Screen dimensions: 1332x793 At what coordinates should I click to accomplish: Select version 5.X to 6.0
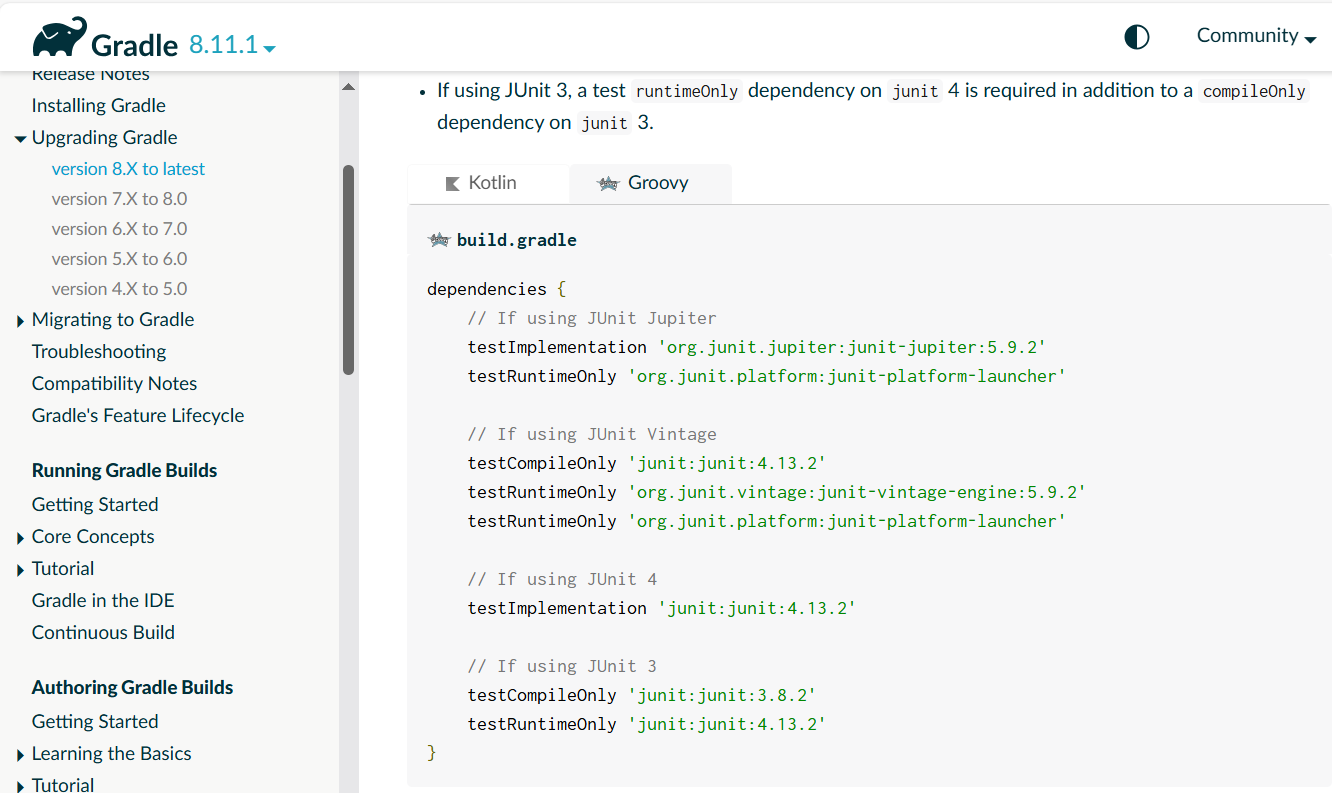coord(119,259)
